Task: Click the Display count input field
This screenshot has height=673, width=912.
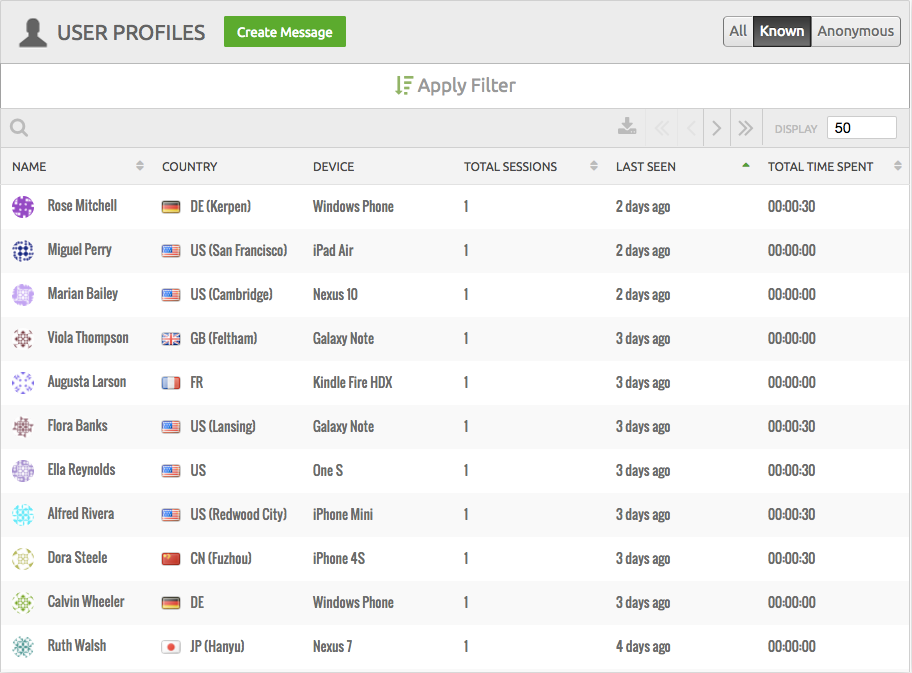Action: point(861,128)
